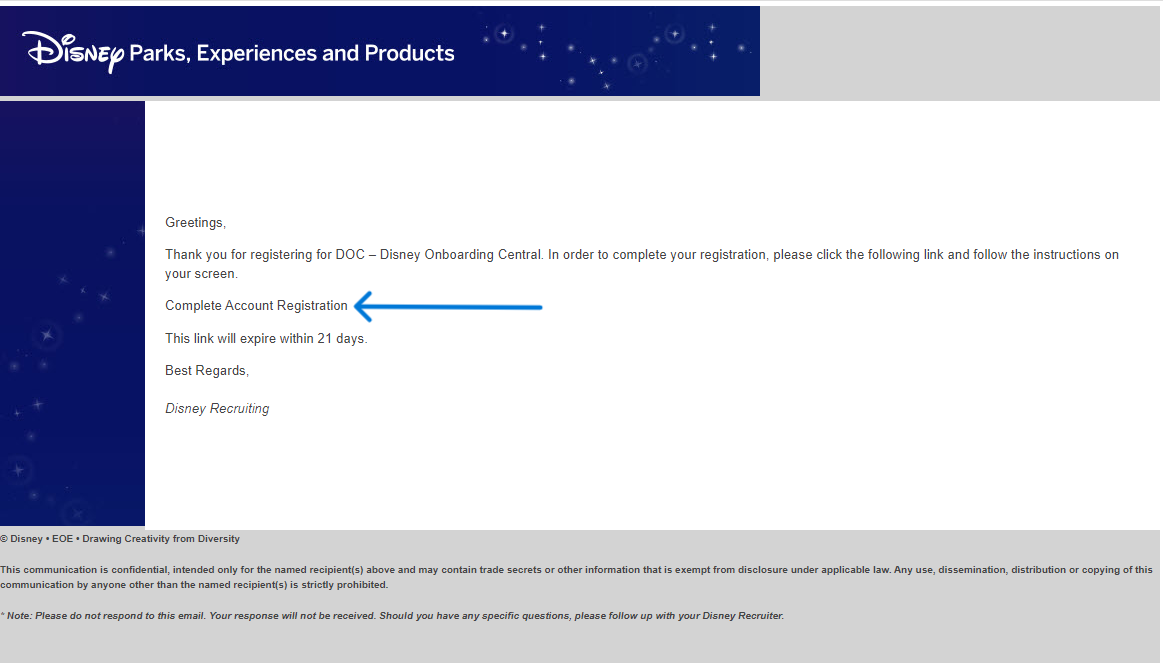Select the 'Please do not respond to this email' note
The height and width of the screenshot is (663, 1163).
(x=392, y=616)
